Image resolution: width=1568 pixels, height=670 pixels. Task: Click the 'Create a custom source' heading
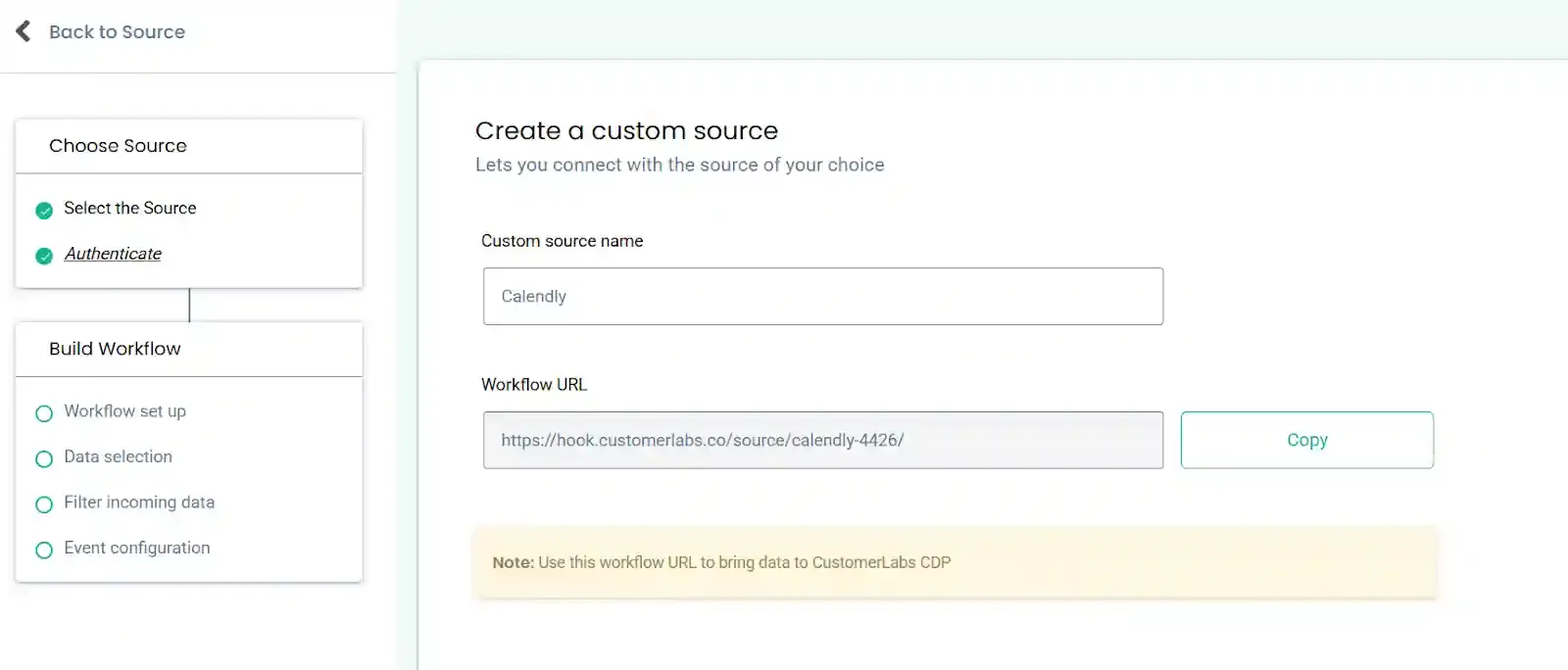(626, 130)
